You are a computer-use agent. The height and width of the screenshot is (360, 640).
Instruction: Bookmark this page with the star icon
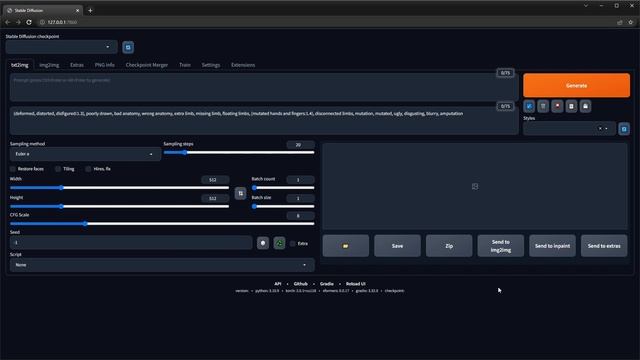tap(630, 22)
